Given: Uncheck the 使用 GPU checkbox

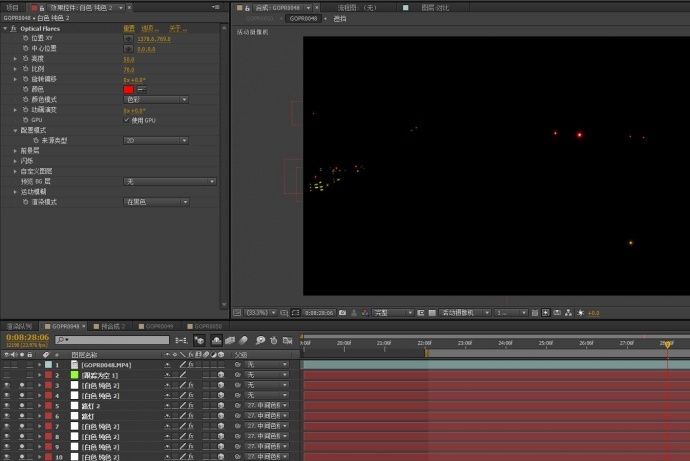Looking at the screenshot, I should (126, 120).
